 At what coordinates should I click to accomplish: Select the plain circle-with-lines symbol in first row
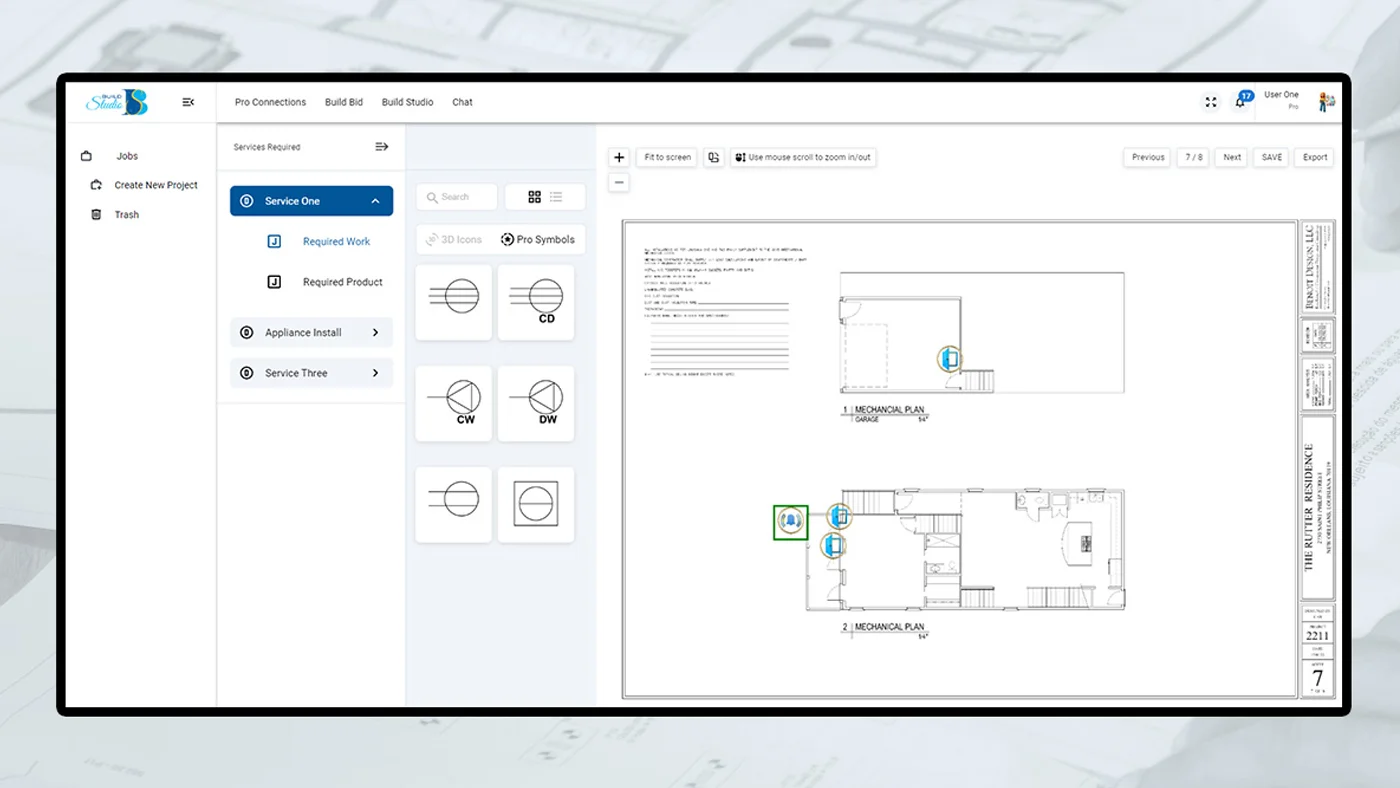point(454,302)
